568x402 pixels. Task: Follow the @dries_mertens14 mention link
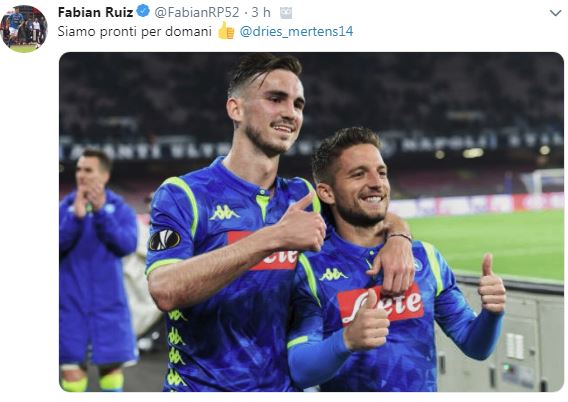pyautogui.click(x=296, y=32)
